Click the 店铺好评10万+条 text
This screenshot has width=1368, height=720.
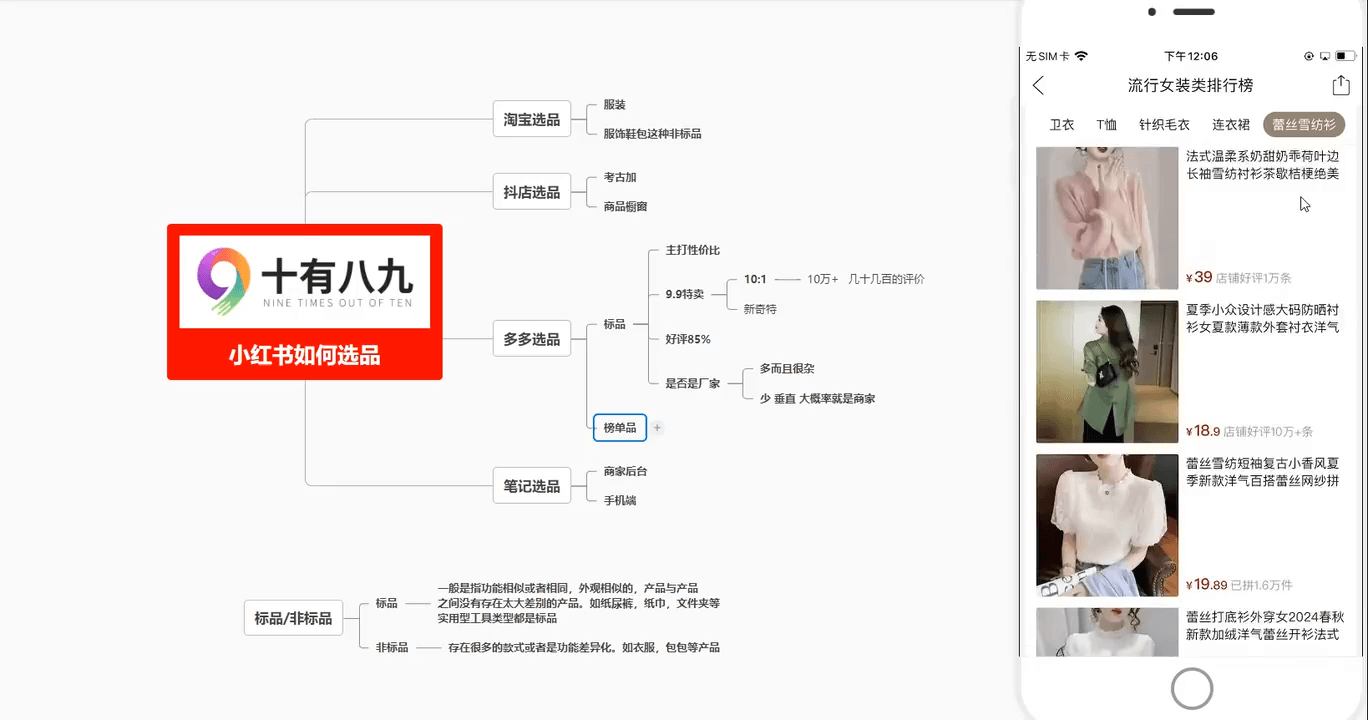(1268, 432)
